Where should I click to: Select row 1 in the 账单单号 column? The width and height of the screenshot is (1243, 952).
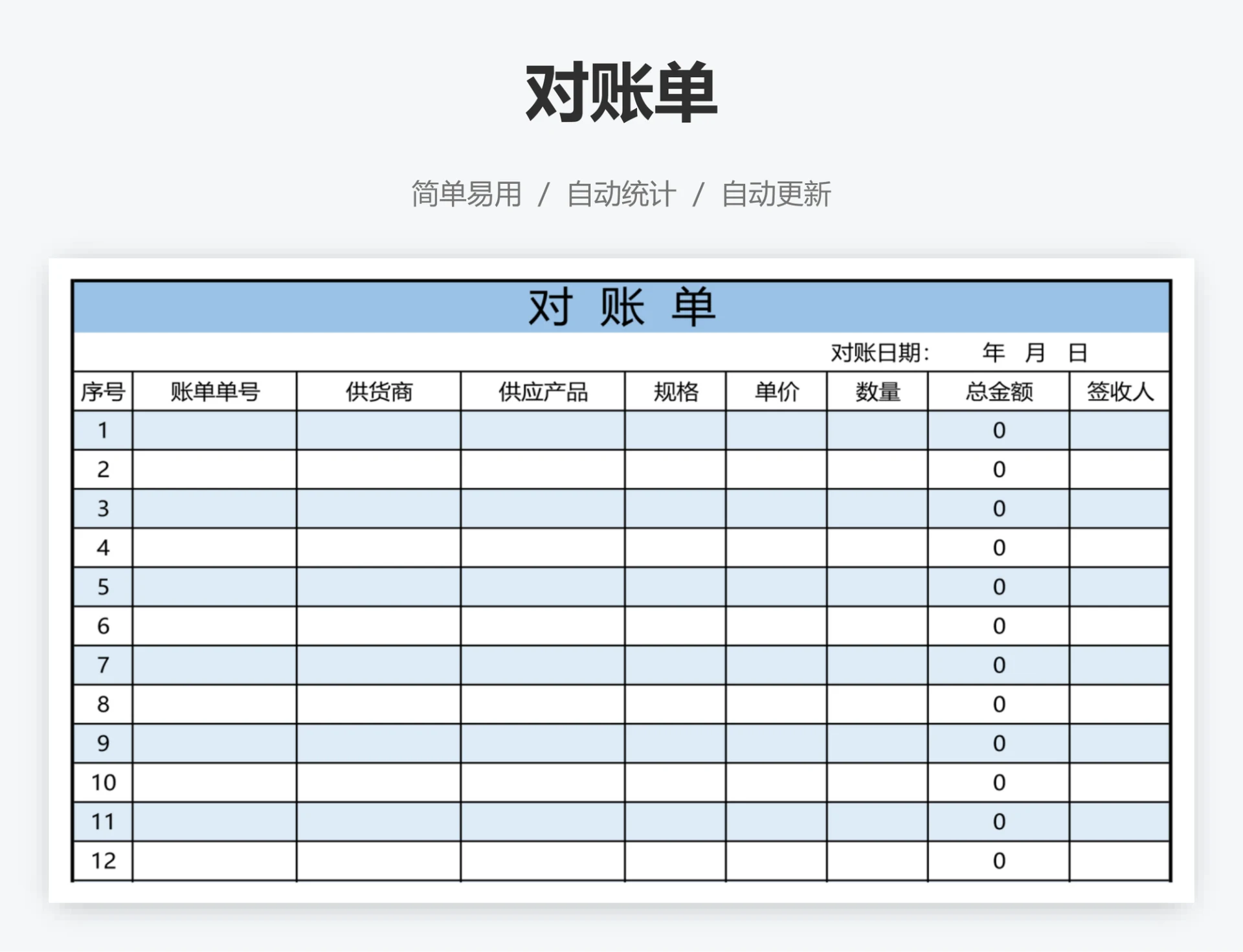(214, 430)
